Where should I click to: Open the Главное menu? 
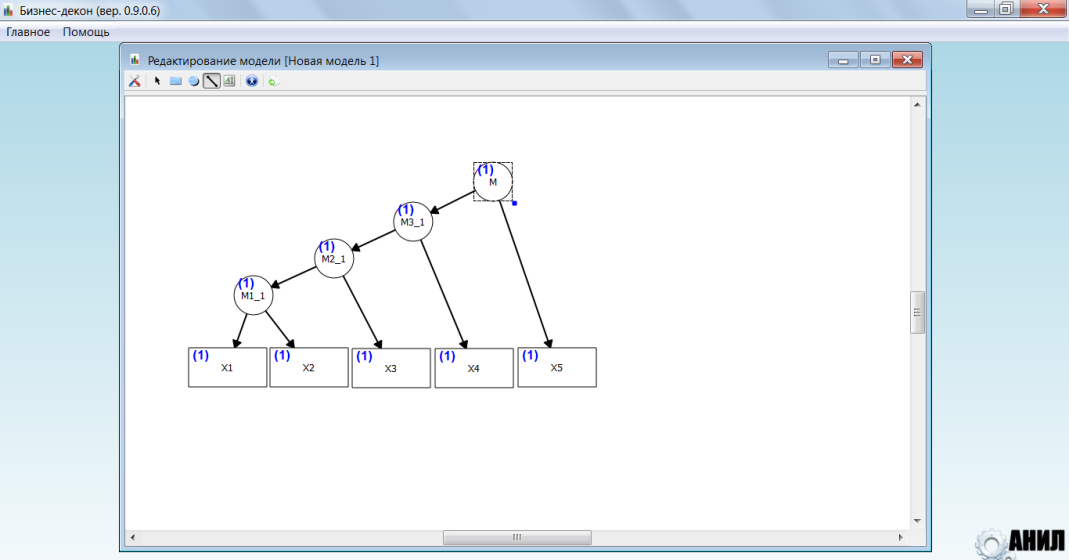(x=28, y=32)
